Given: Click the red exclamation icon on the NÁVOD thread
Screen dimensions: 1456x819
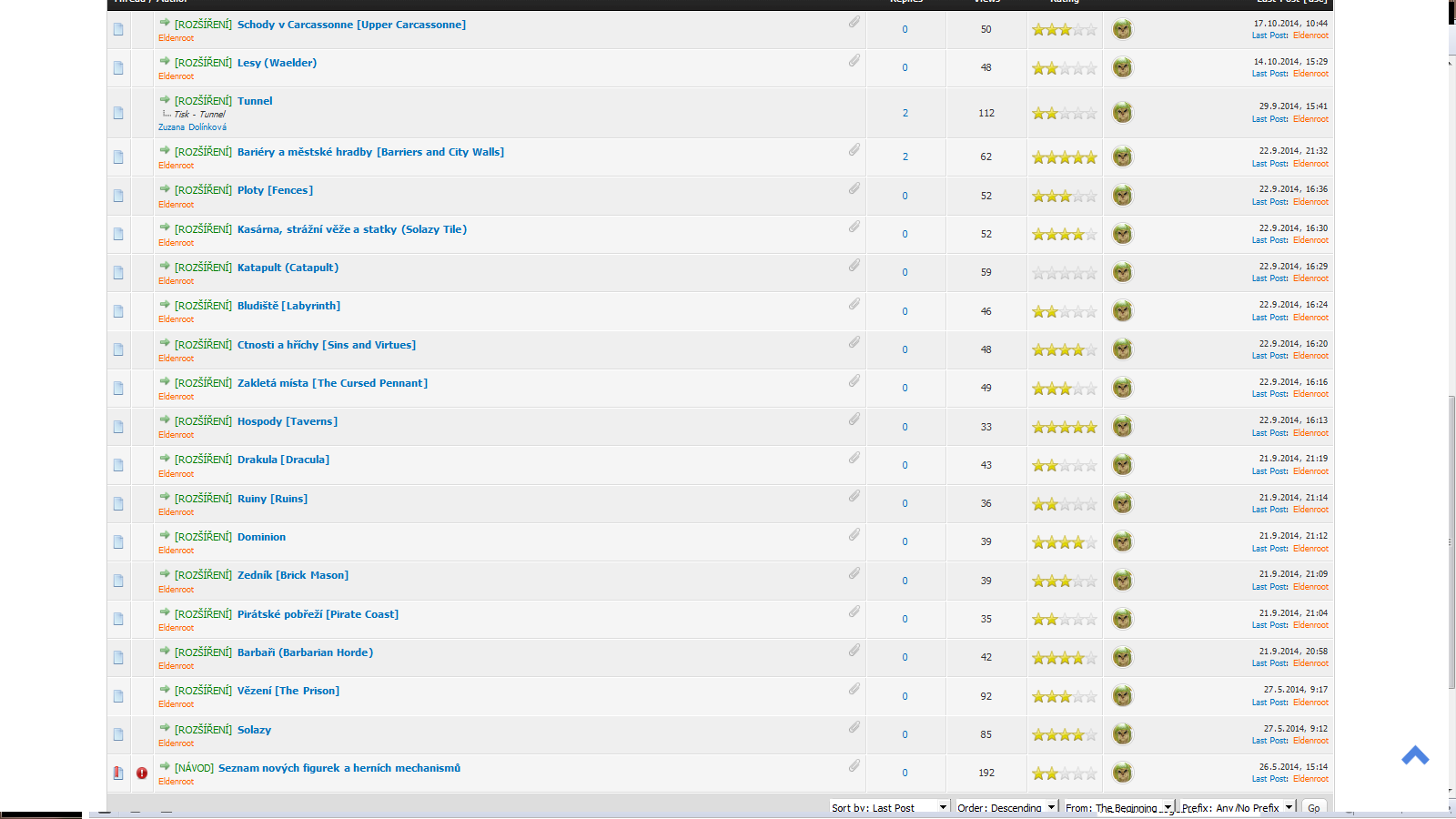Looking at the screenshot, I should tap(142, 773).
